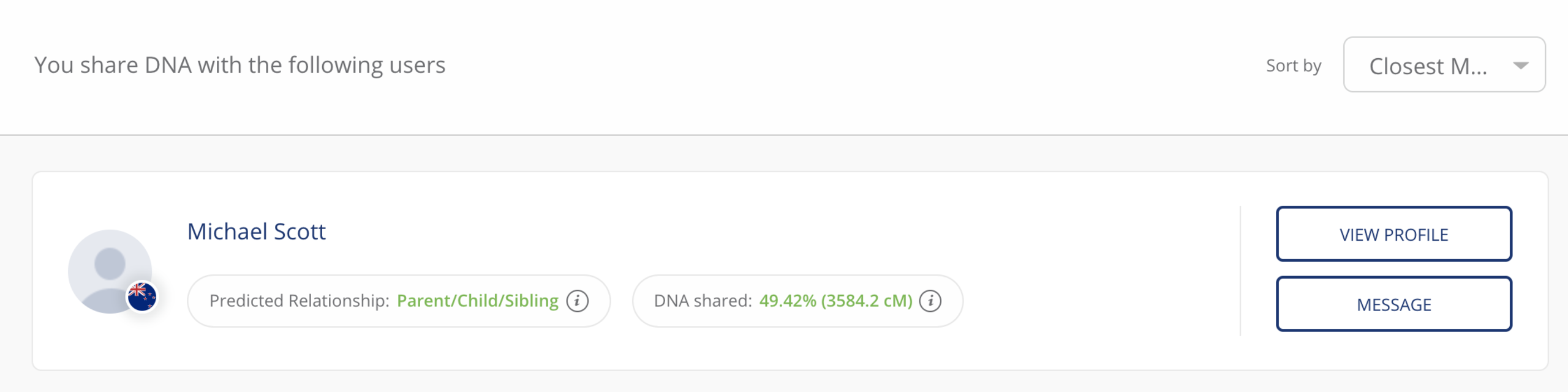Click the "DNA shared:" label
The width and height of the screenshot is (1568, 392).
coord(702,301)
